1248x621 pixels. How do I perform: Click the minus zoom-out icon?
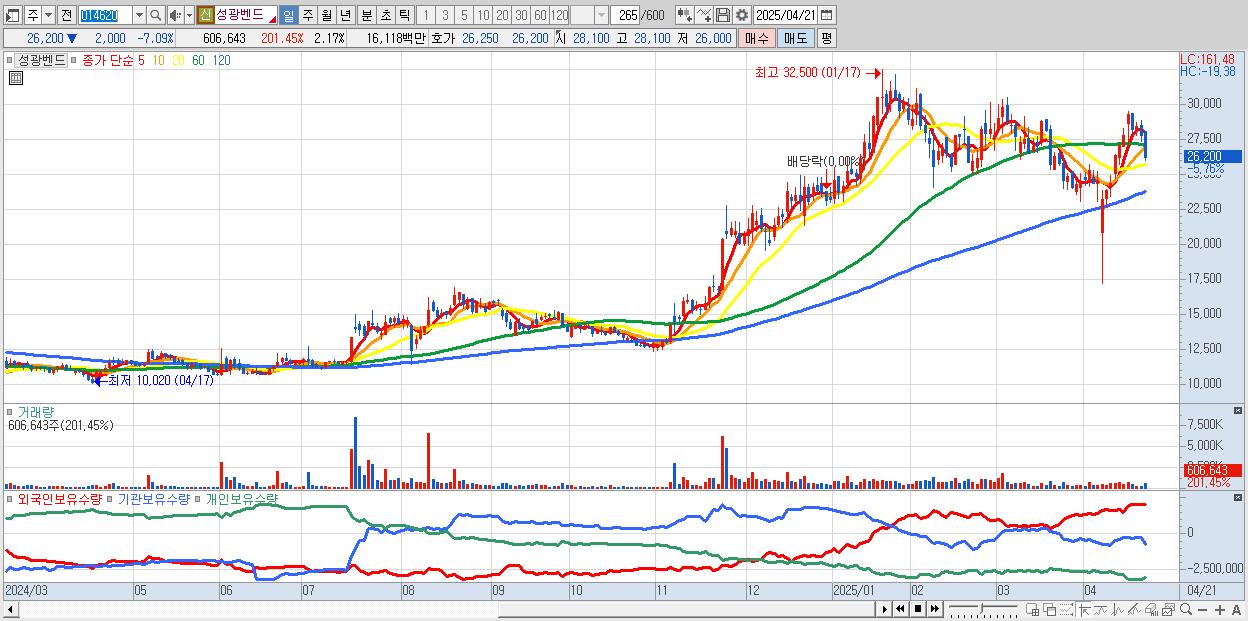(1202, 609)
